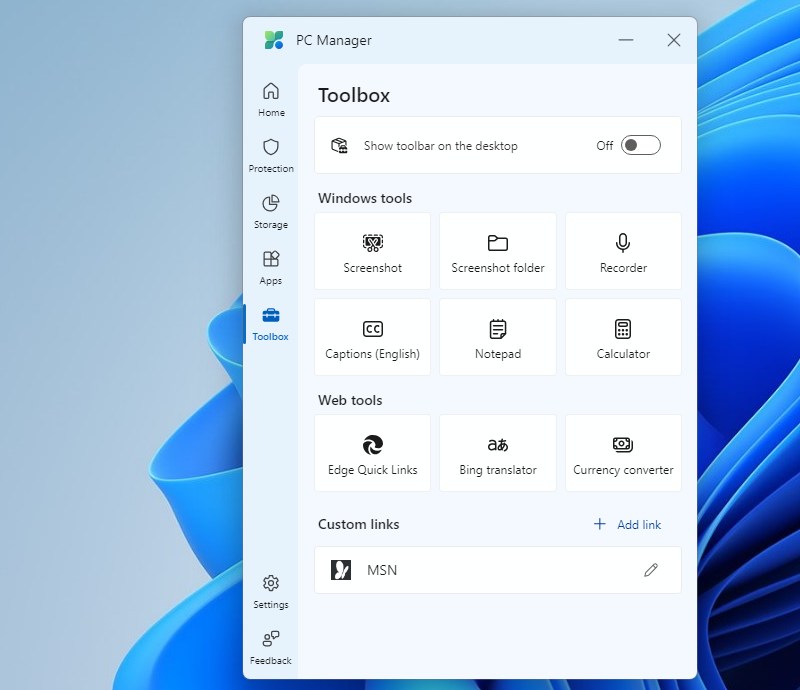The height and width of the screenshot is (690, 800).
Task: Open Captions (English) tool
Action: pos(372,337)
